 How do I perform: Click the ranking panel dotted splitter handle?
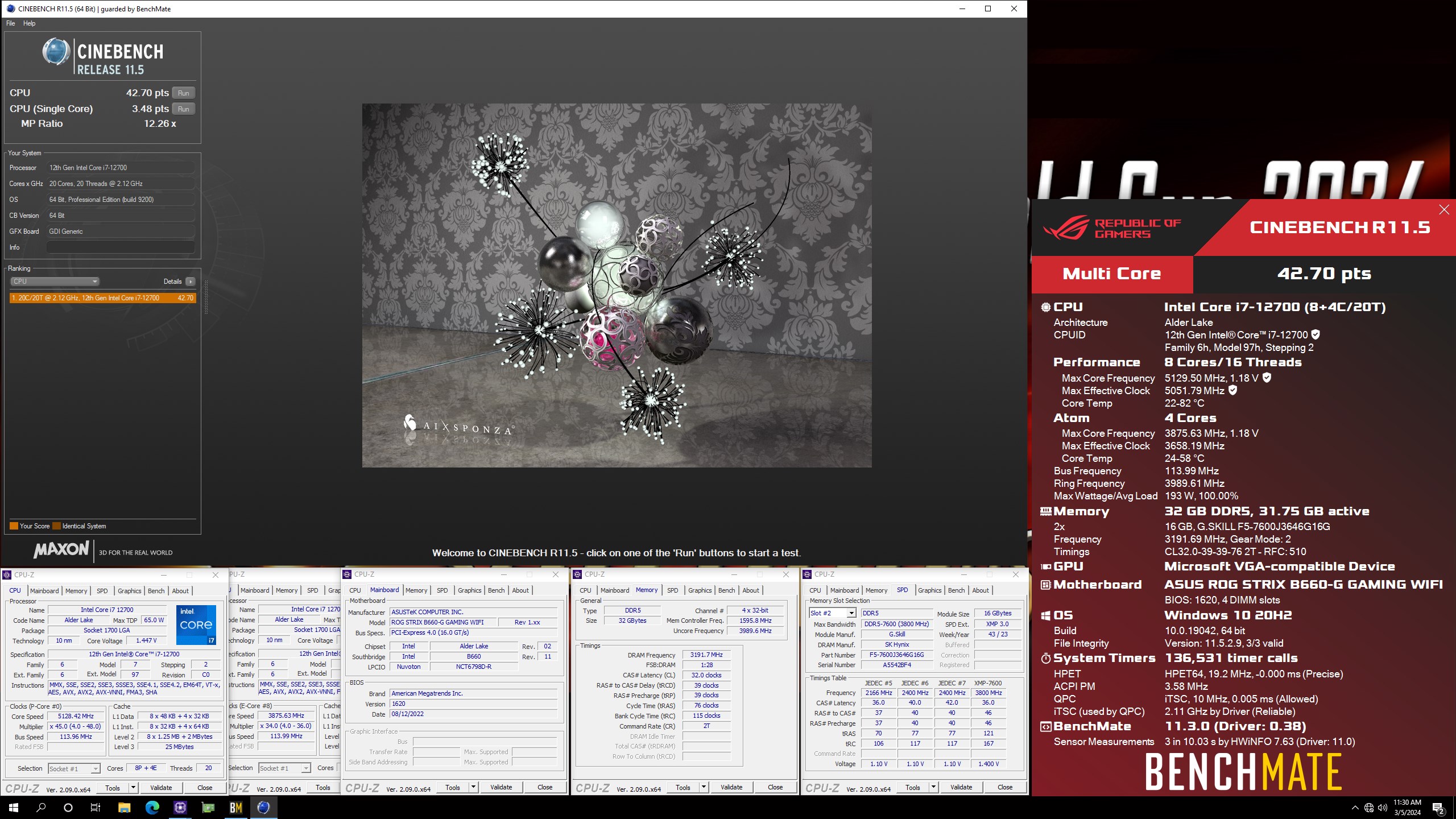pyautogui.click(x=206, y=296)
